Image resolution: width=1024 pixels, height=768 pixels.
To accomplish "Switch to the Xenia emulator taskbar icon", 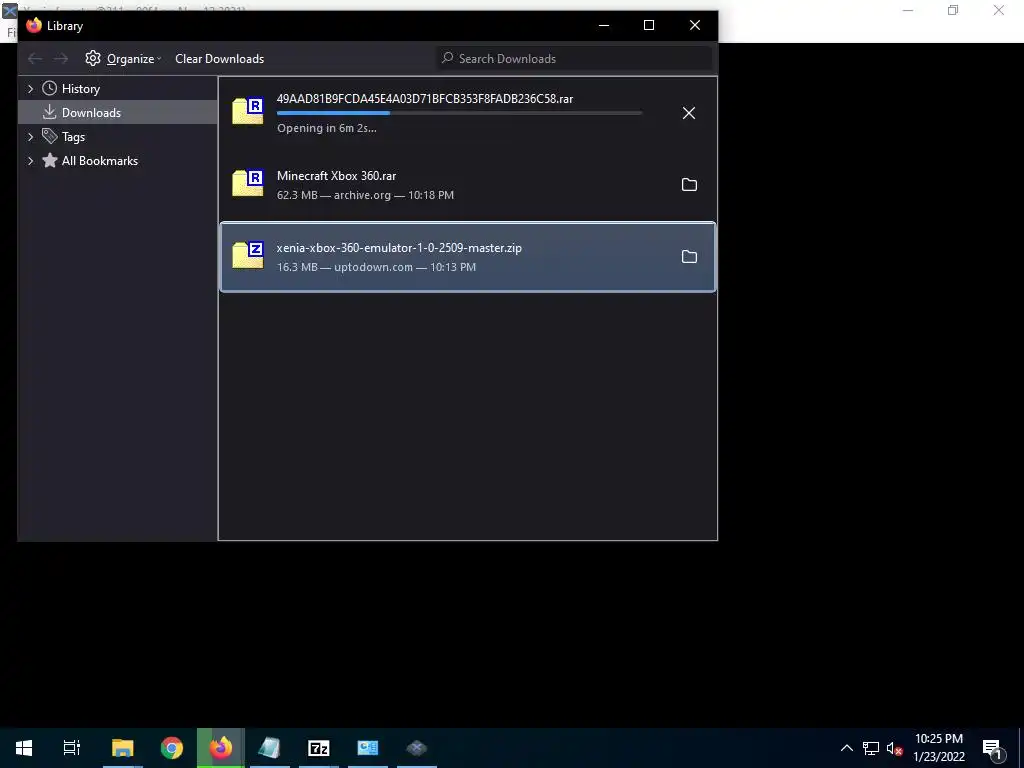I will 417,748.
